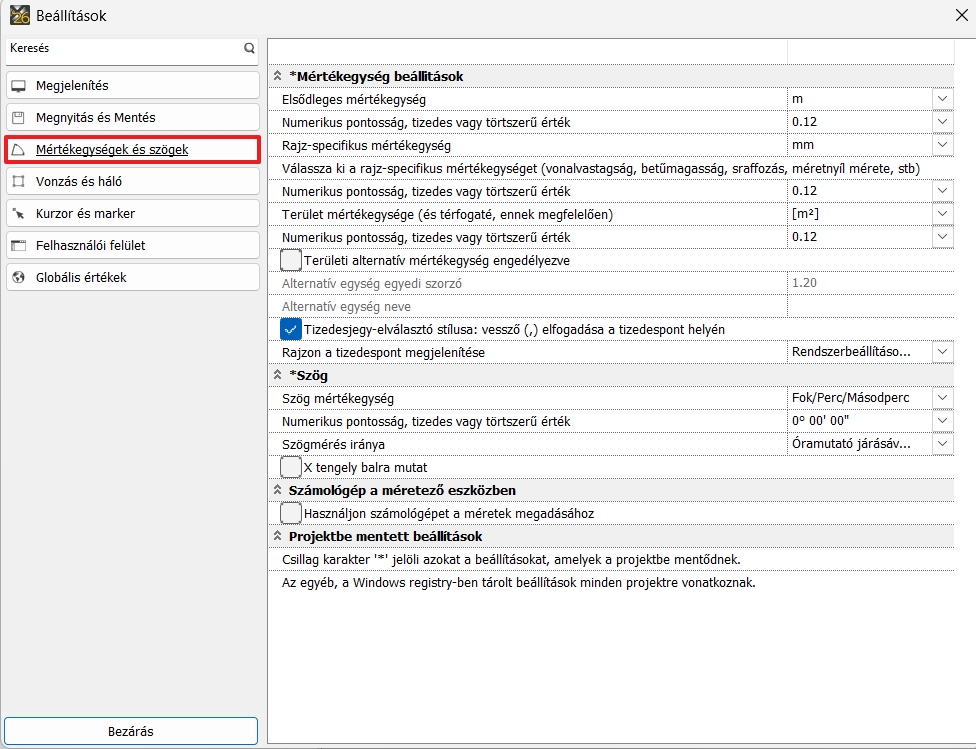
Task: Click the Kurzor és marker cursor icon
Action: pos(18,214)
